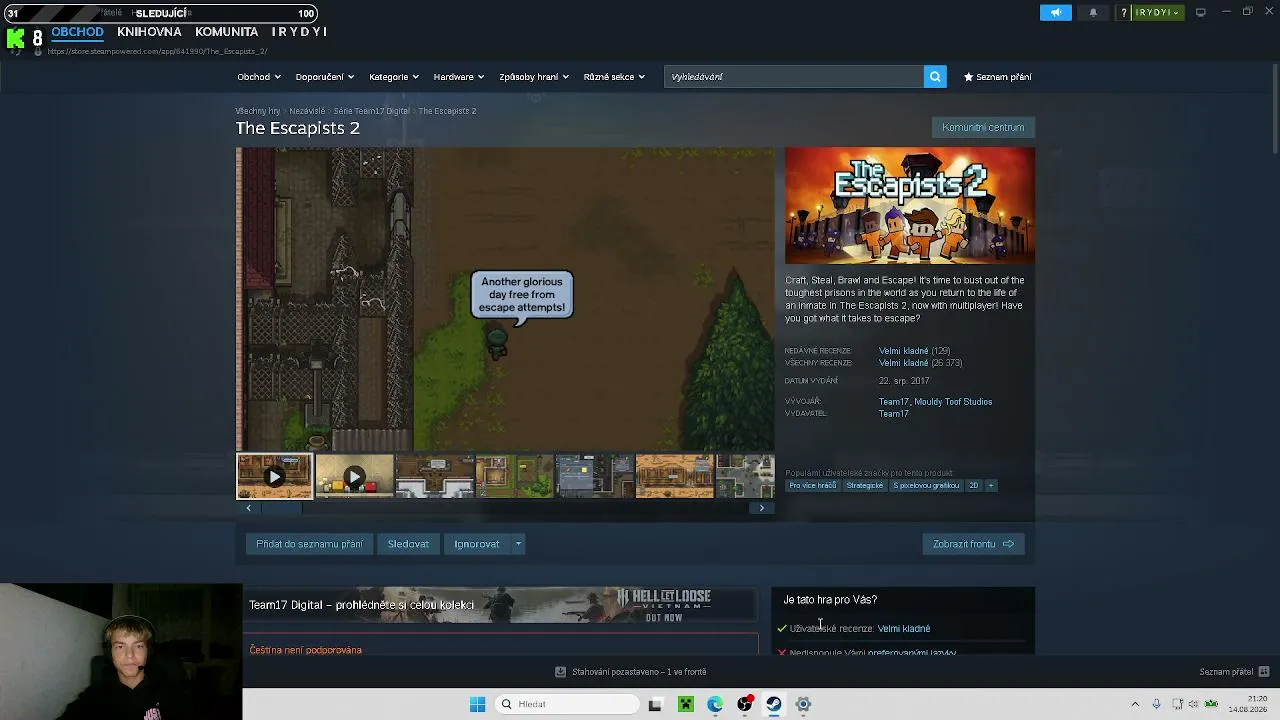This screenshot has height=720, width=1280.
Task: Expand the Způsoby hraní dropdown
Action: click(534, 77)
